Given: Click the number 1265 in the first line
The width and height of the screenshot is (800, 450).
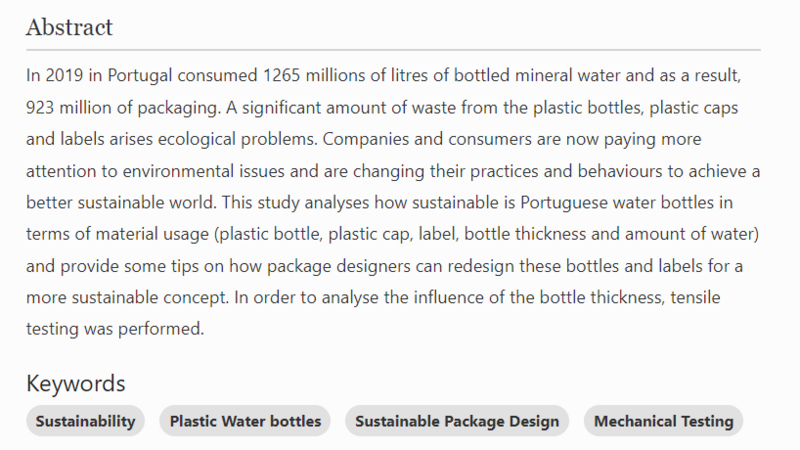Looking at the screenshot, I should (x=282, y=76).
